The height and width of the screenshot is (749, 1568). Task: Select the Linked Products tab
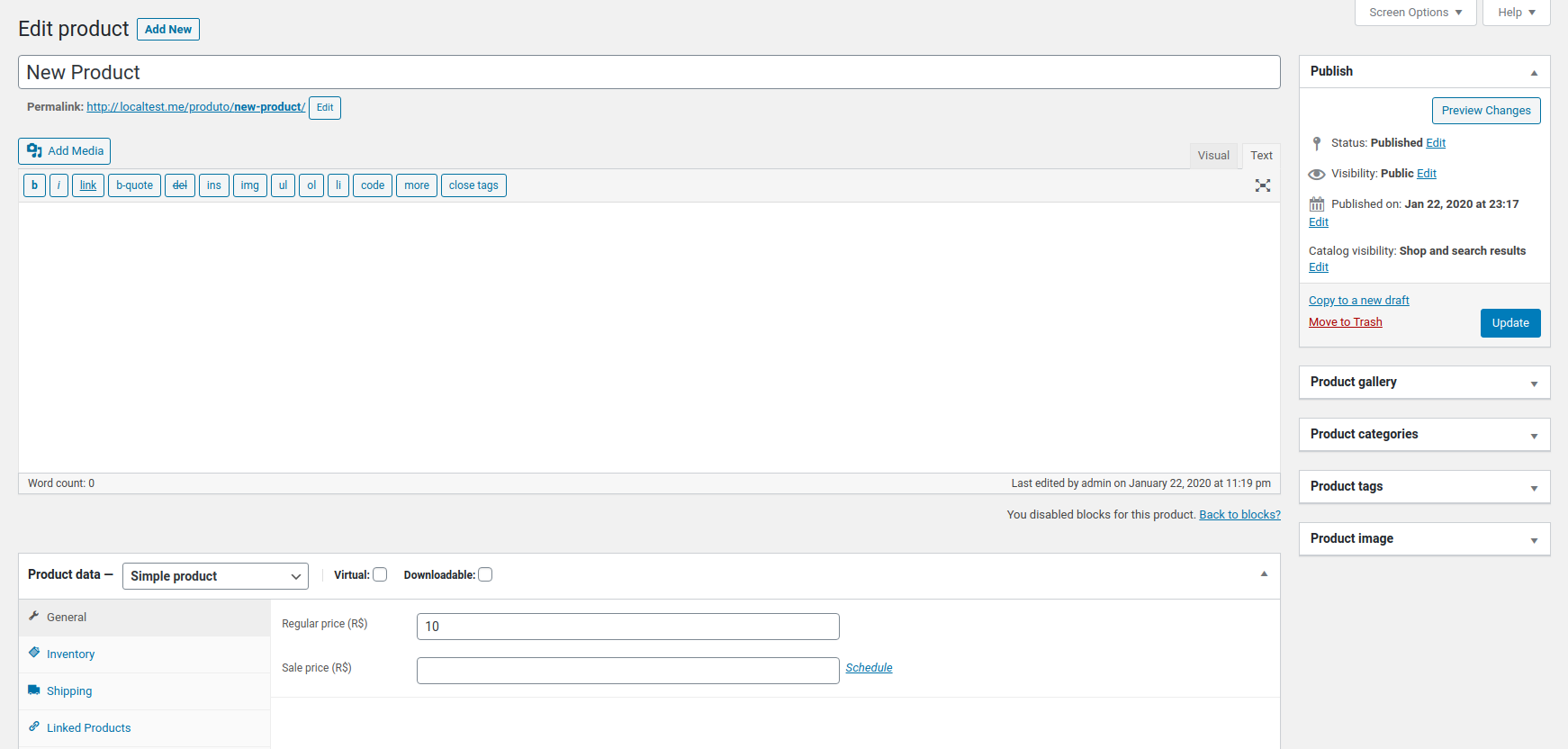tap(144, 728)
